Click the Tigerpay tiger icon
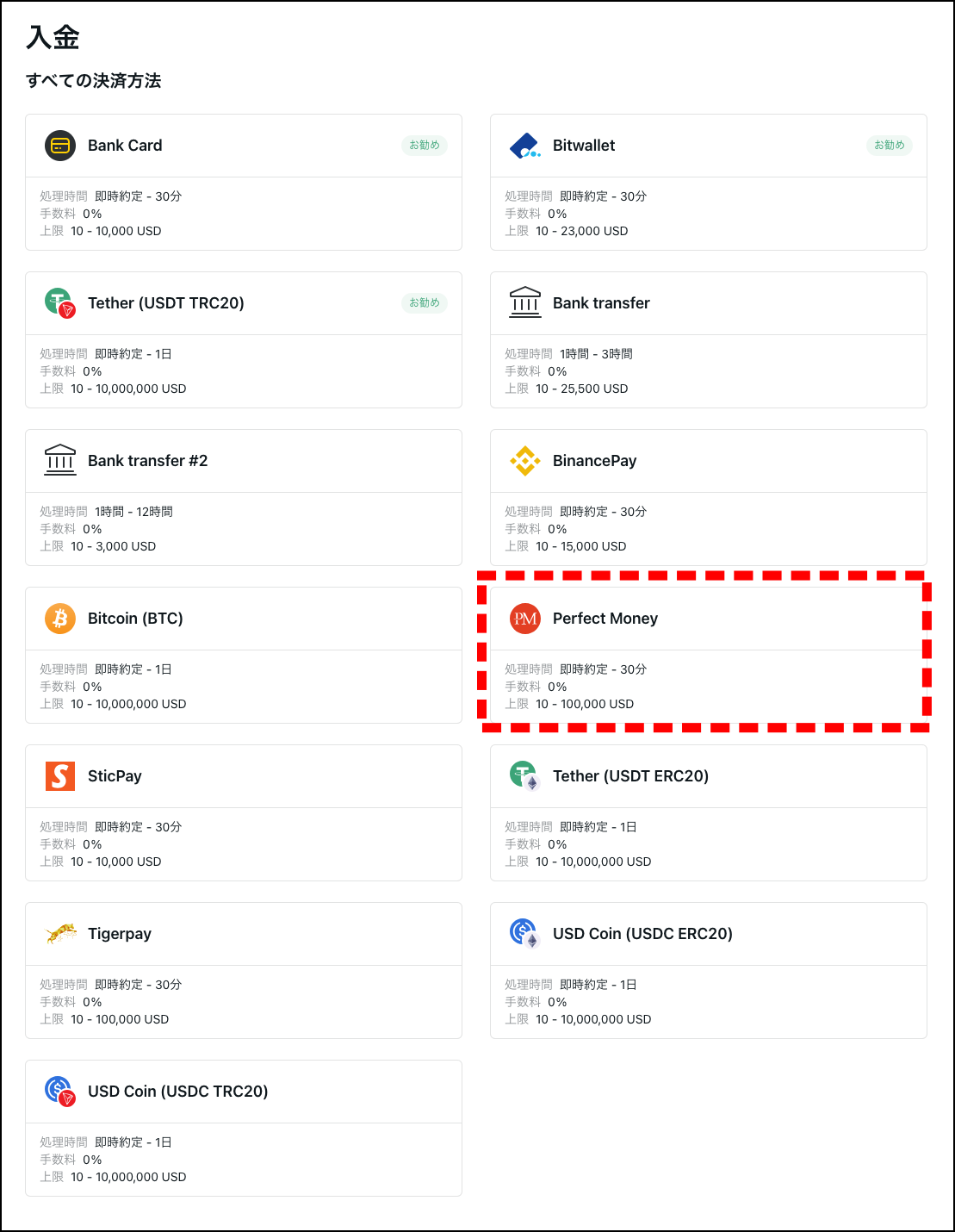The image size is (955, 1232). click(60, 934)
